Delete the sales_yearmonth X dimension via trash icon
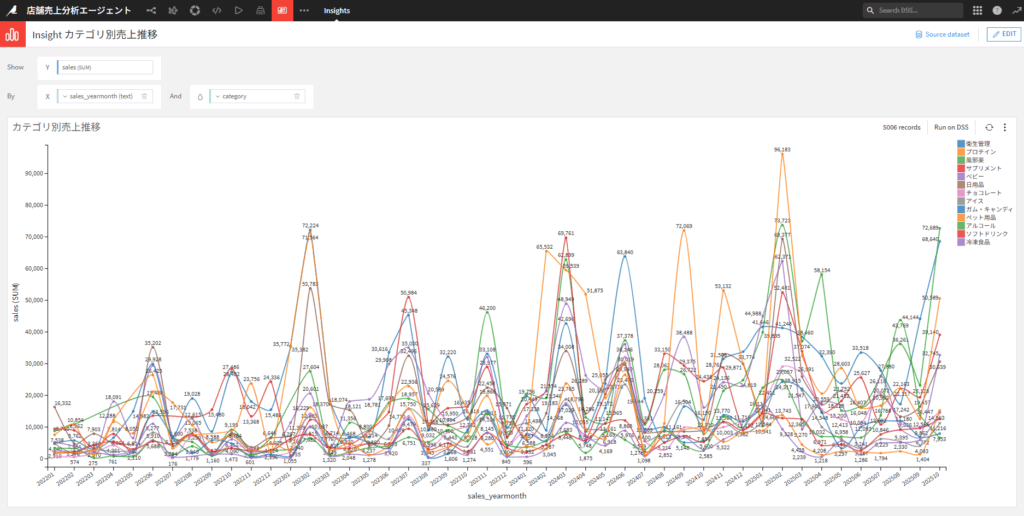Viewport: 1024px width, 516px height. [144, 96]
